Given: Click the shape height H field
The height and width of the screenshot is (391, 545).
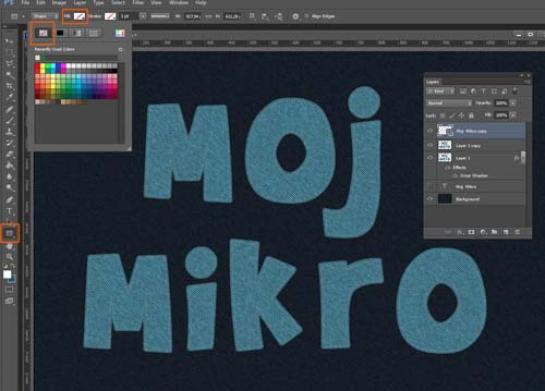Looking at the screenshot, I should pos(231,16).
